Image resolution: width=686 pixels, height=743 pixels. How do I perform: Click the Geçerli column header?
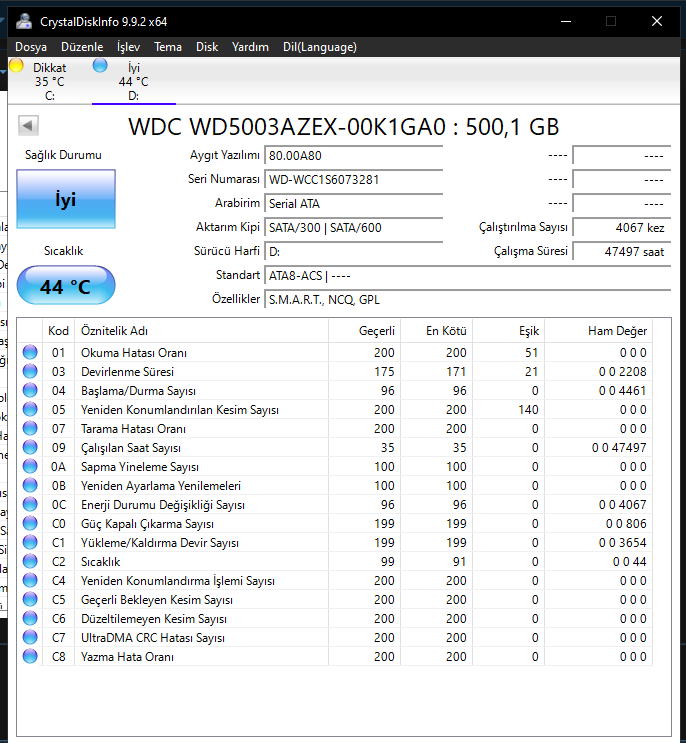point(364,331)
